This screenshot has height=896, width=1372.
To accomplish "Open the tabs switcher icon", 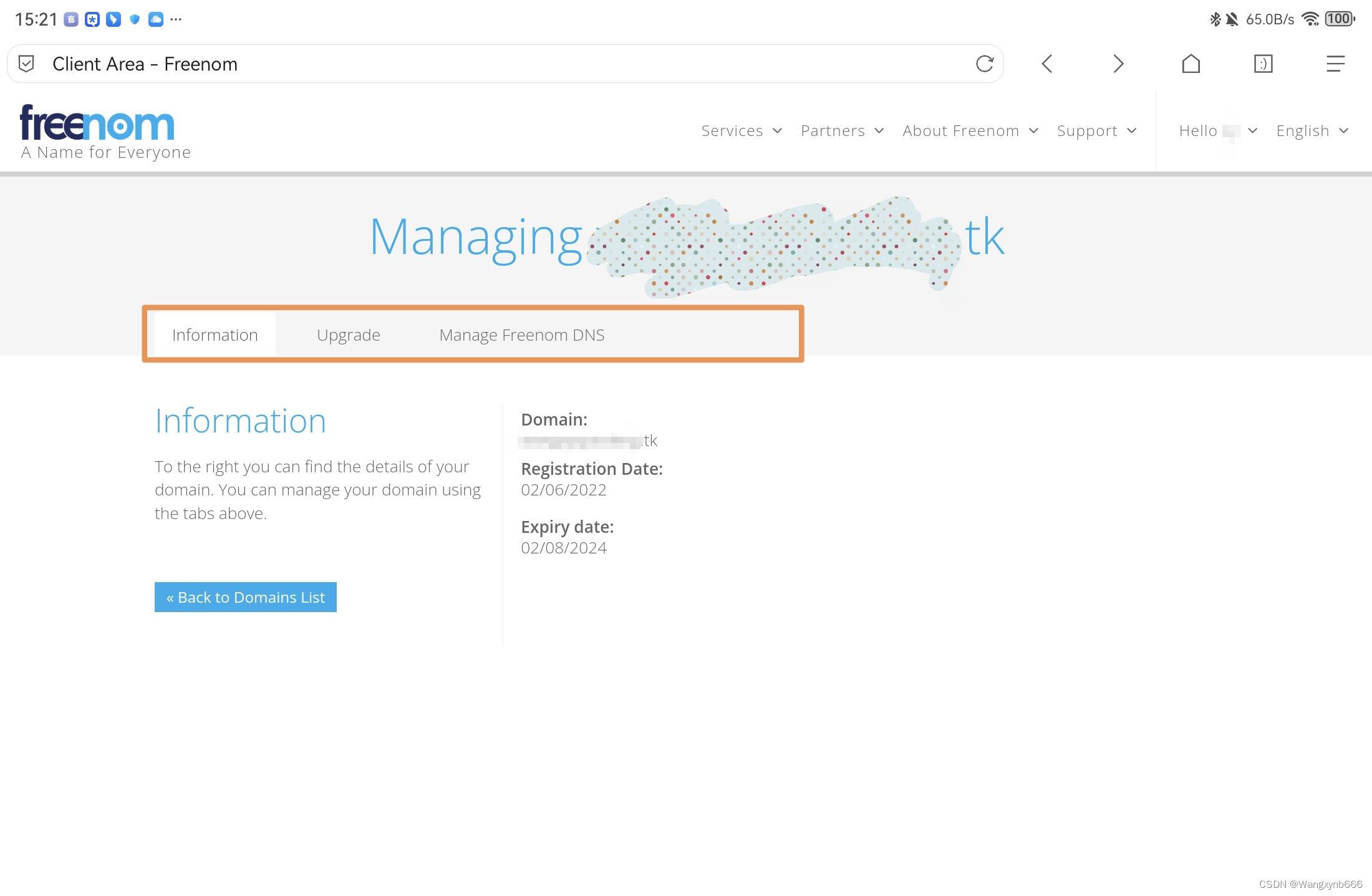I will pyautogui.click(x=1263, y=64).
